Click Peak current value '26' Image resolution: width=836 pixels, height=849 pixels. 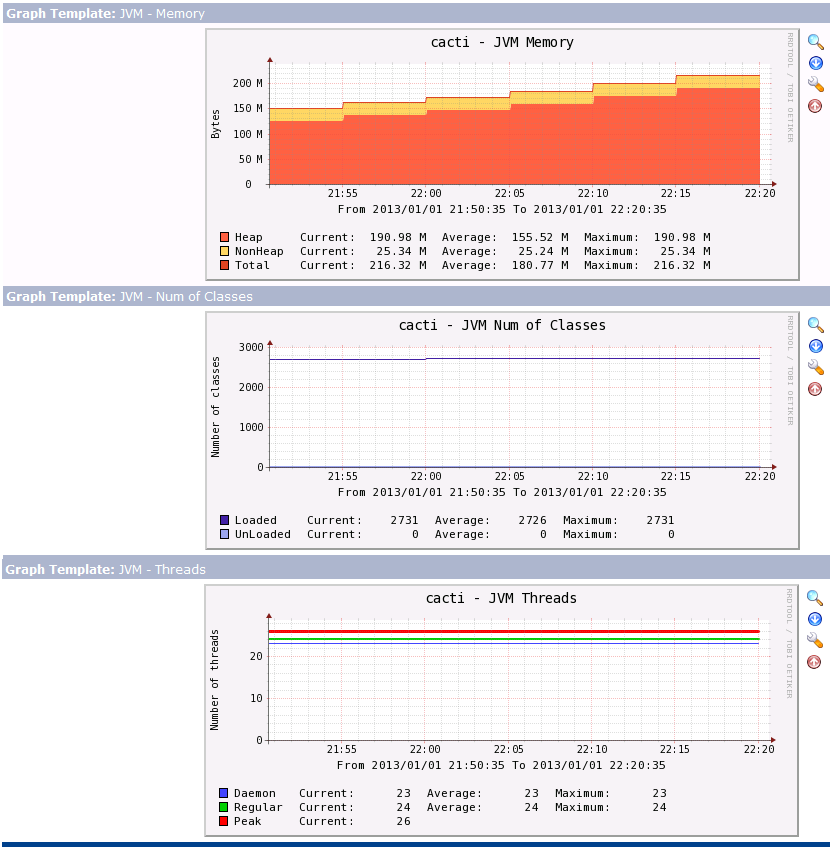pos(403,821)
